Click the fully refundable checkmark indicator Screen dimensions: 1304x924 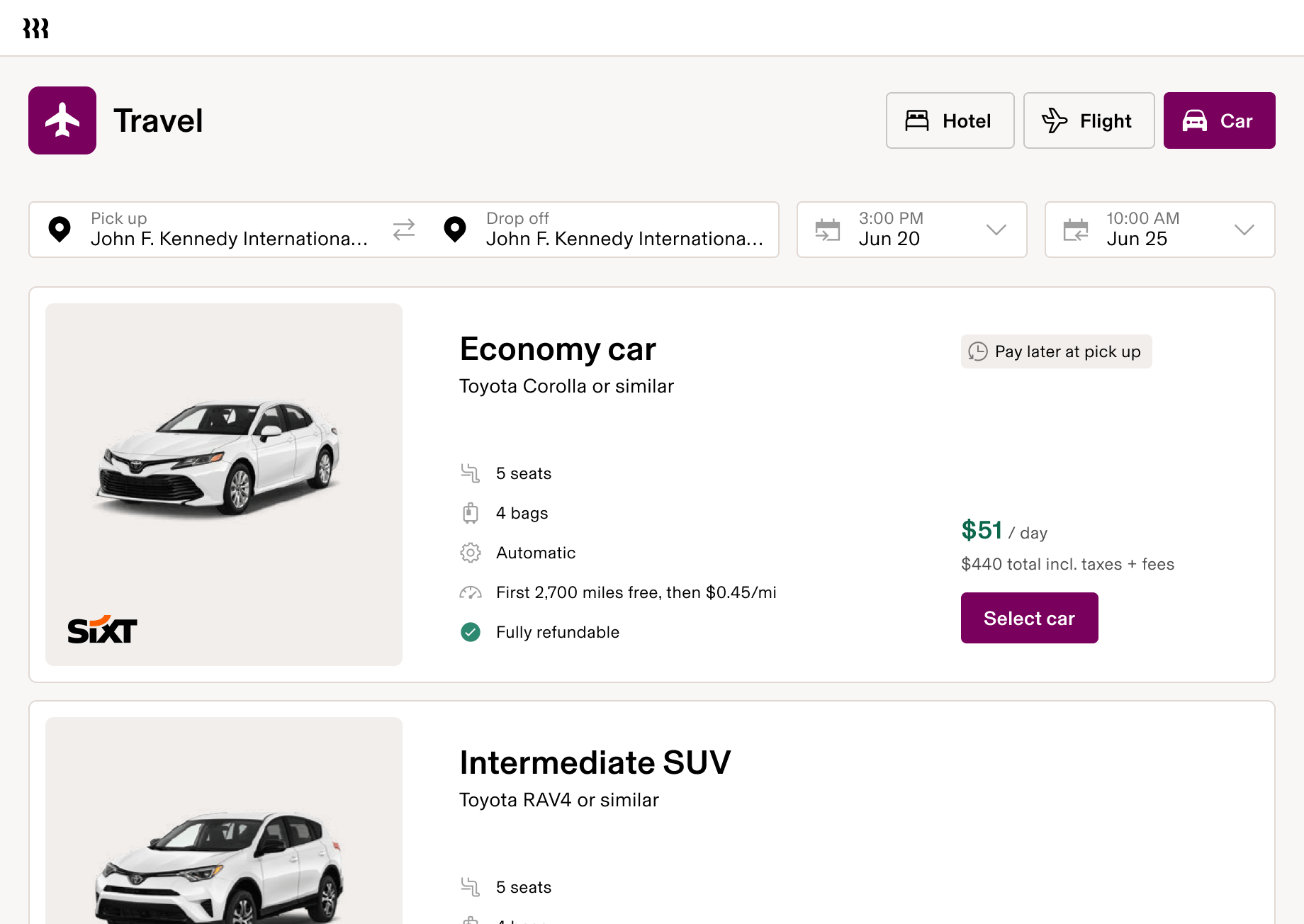coord(471,632)
